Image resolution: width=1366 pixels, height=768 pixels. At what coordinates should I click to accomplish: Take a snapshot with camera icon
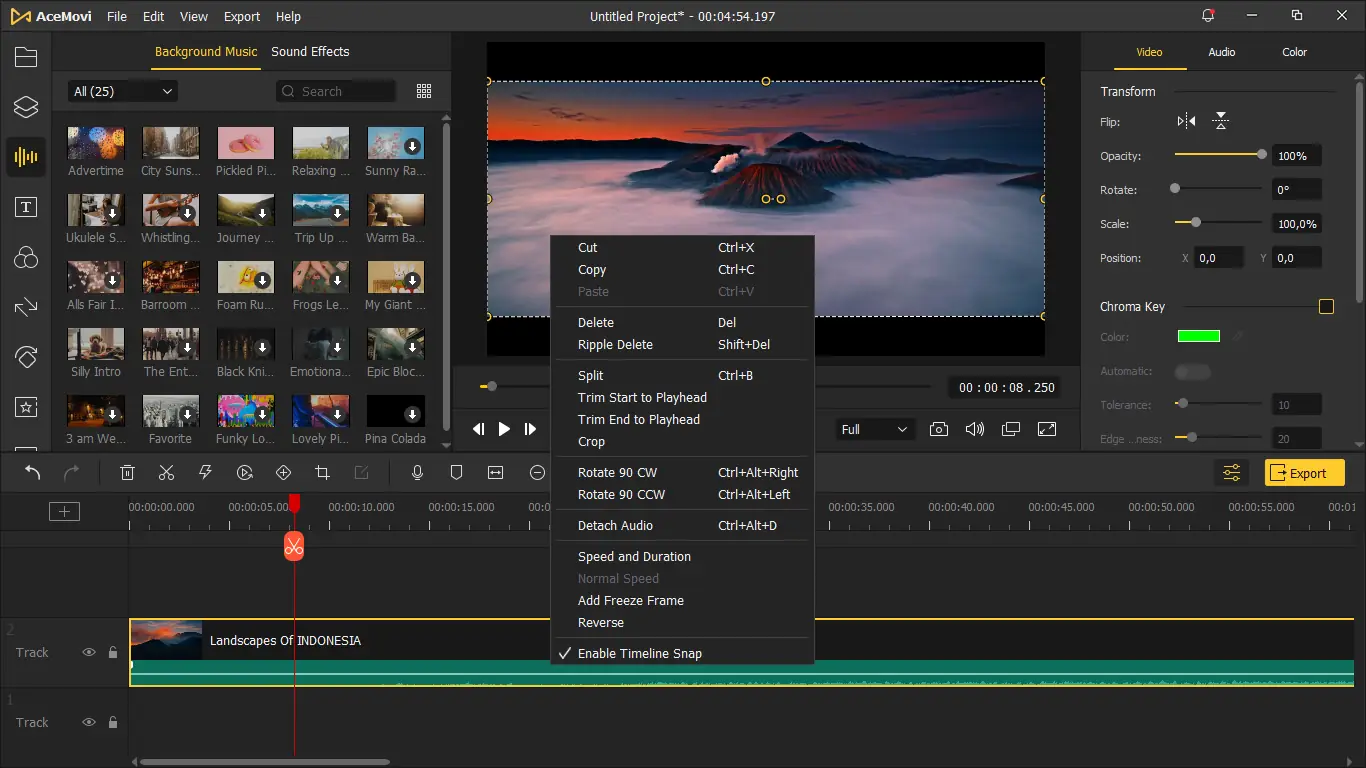pyautogui.click(x=938, y=429)
